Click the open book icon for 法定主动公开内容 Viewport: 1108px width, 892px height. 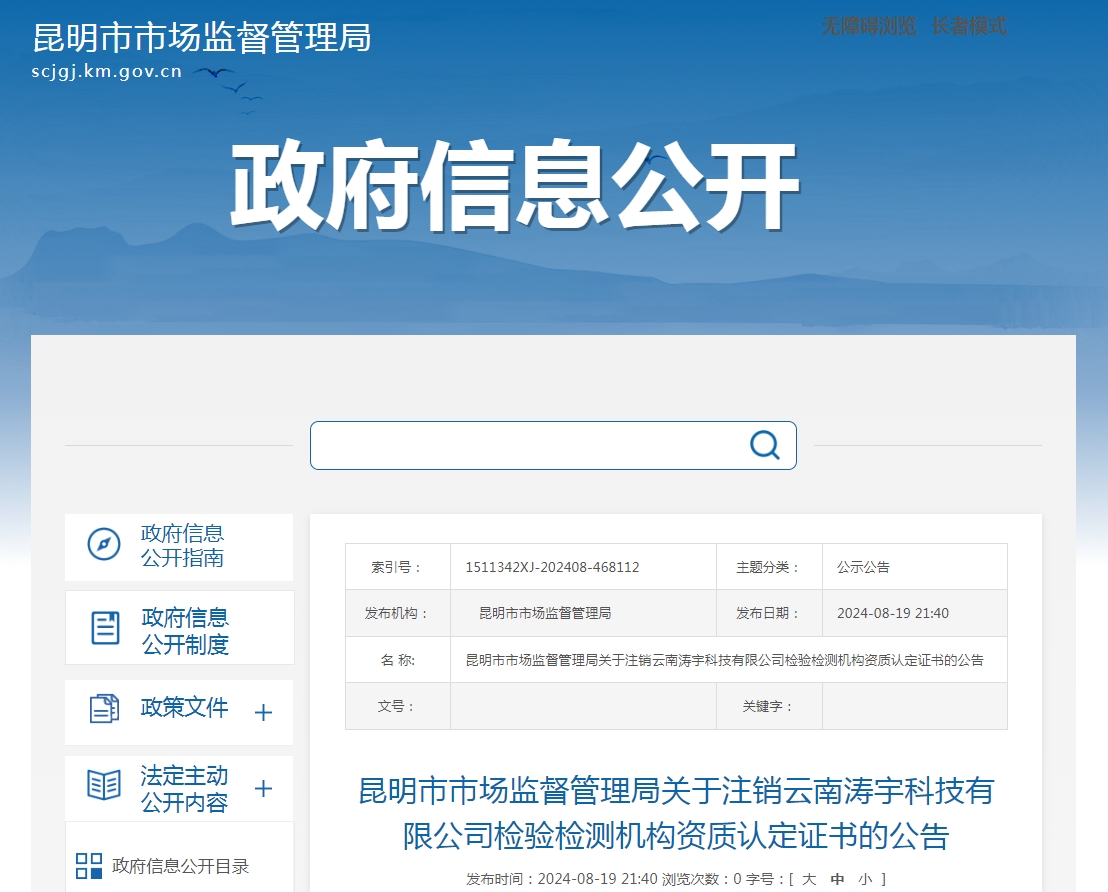[x=104, y=785]
